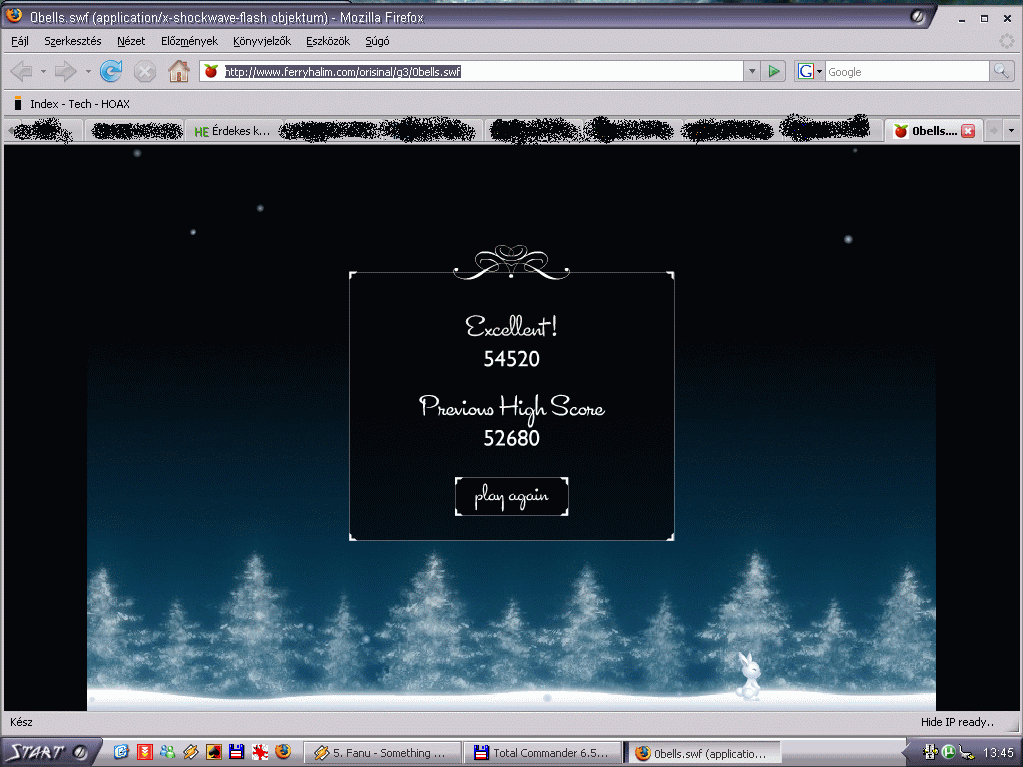Image resolution: width=1023 pixels, height=767 pixels.
Task: Open the Előzmények menu
Action: coord(189,41)
